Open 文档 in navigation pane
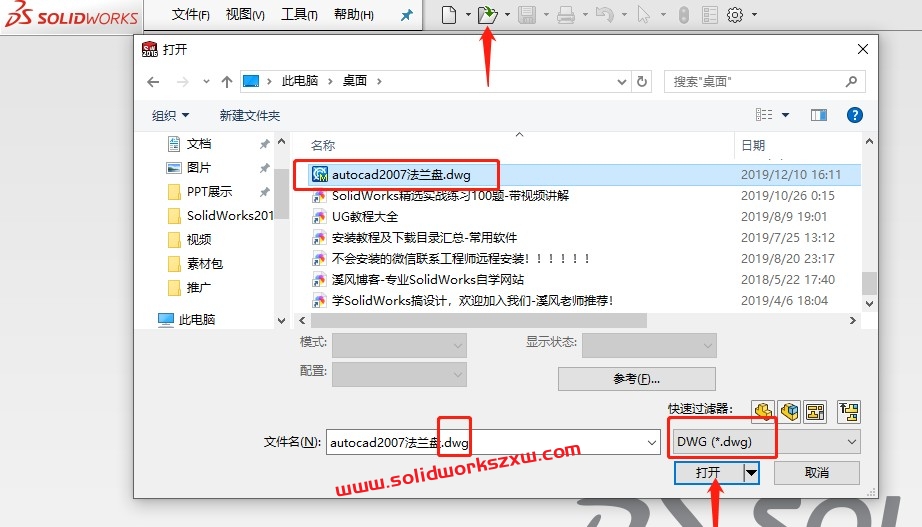The height and width of the screenshot is (527, 922). [199, 144]
